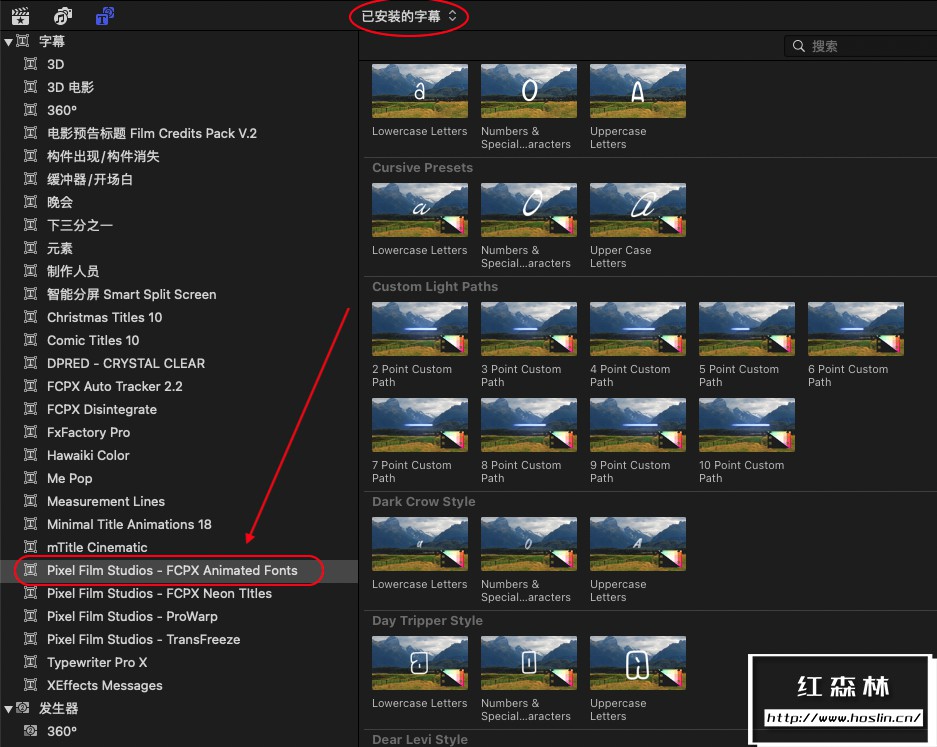Select Typewriter Pro X category
This screenshot has height=747, width=937.
coord(97,662)
